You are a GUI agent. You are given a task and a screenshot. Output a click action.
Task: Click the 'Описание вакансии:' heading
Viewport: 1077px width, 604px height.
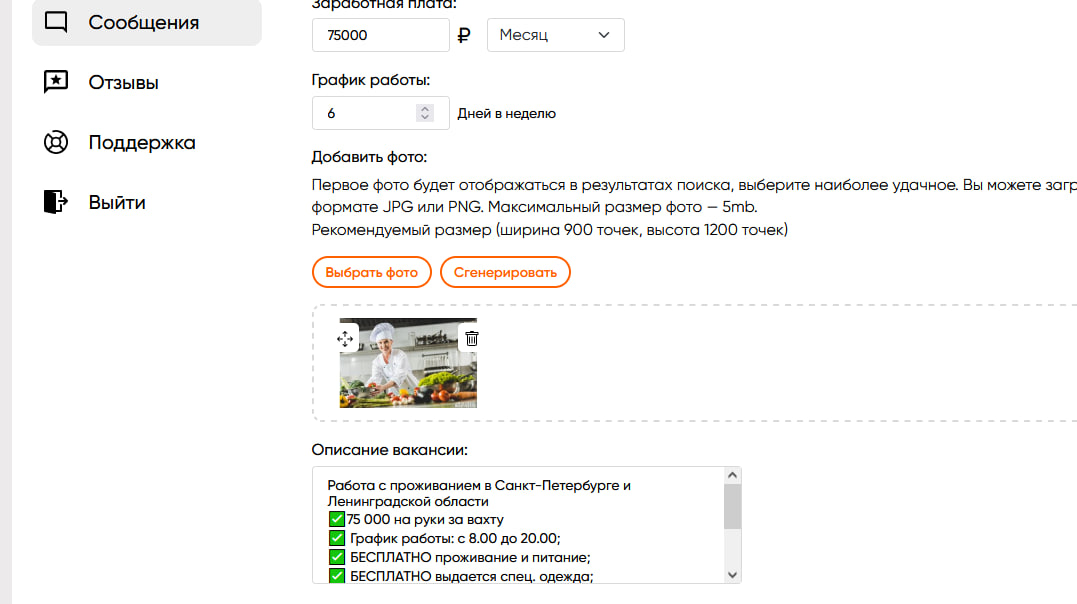click(x=389, y=449)
